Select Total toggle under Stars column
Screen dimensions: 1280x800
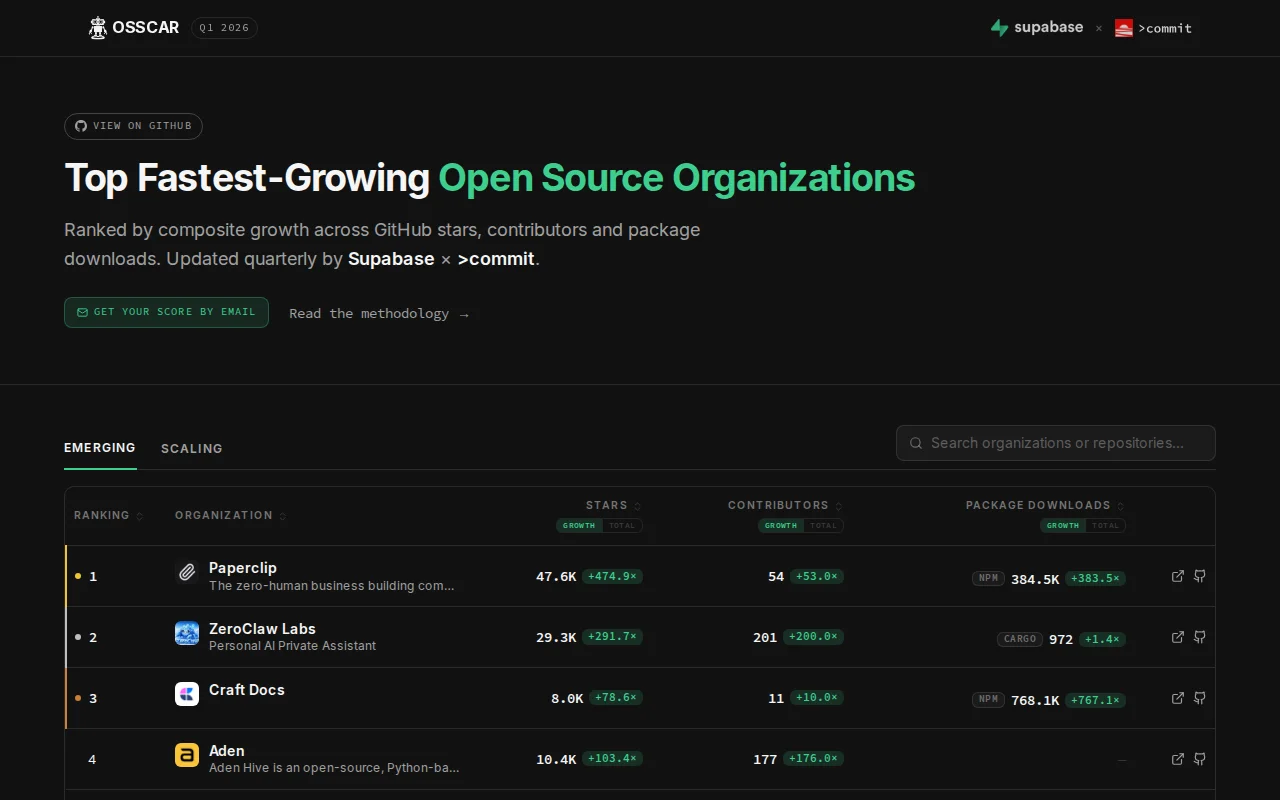622,525
